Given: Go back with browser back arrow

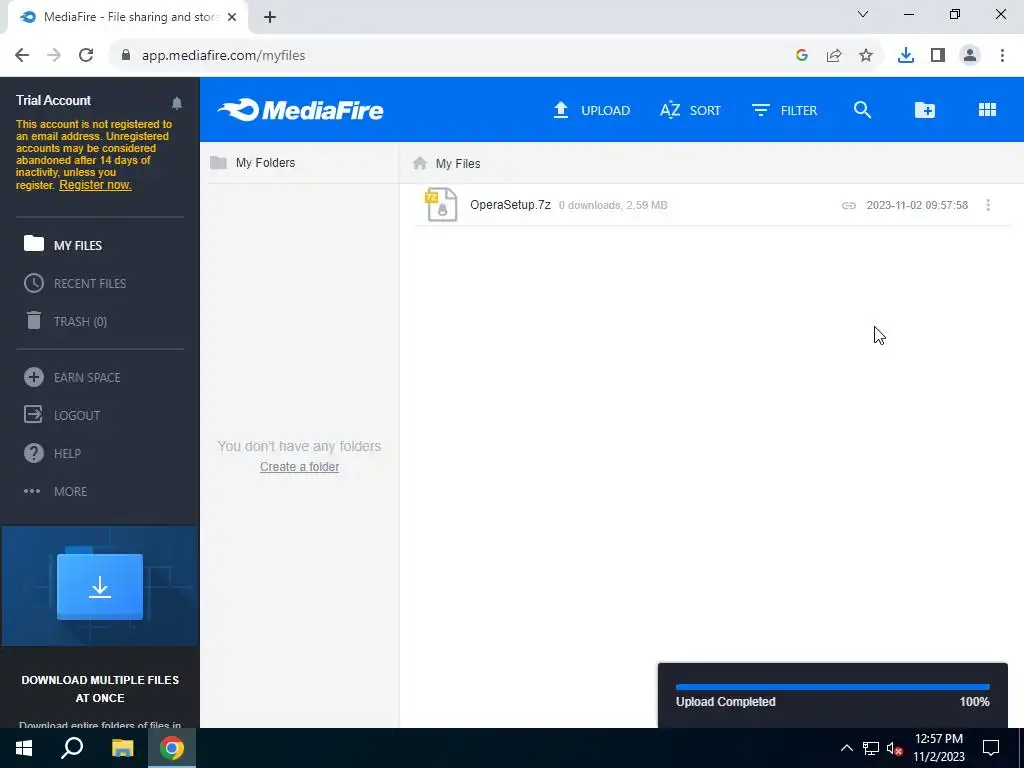Looking at the screenshot, I should pos(22,56).
